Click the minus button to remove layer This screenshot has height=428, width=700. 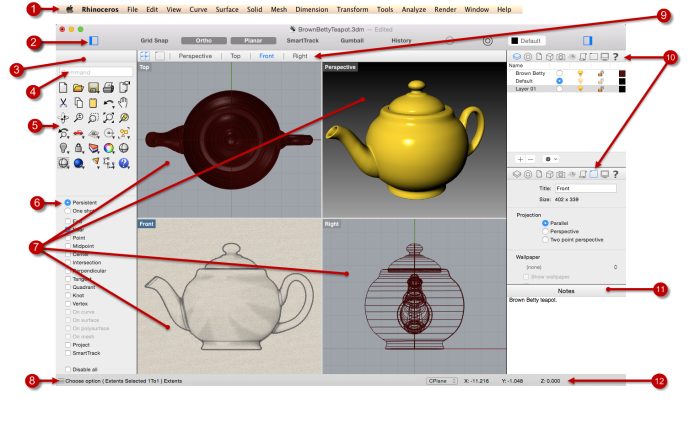click(x=530, y=159)
